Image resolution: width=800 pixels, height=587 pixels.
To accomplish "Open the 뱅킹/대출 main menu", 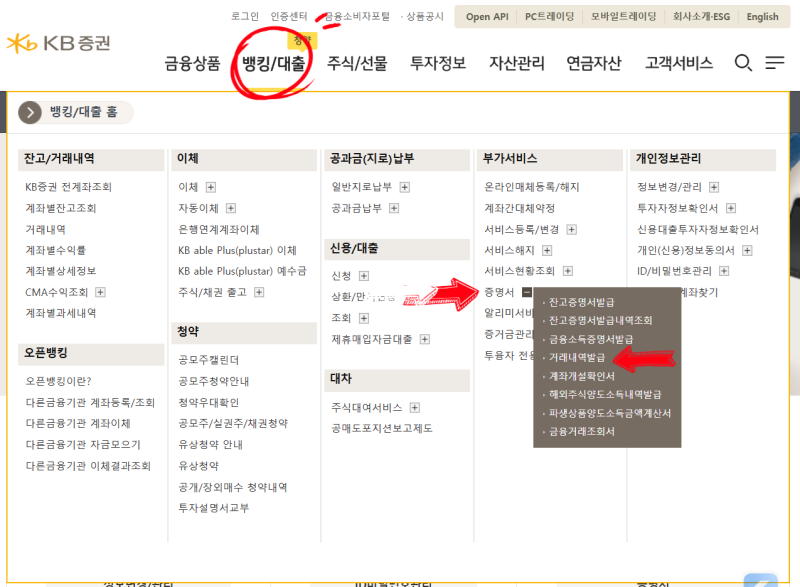I will pyautogui.click(x=273, y=63).
